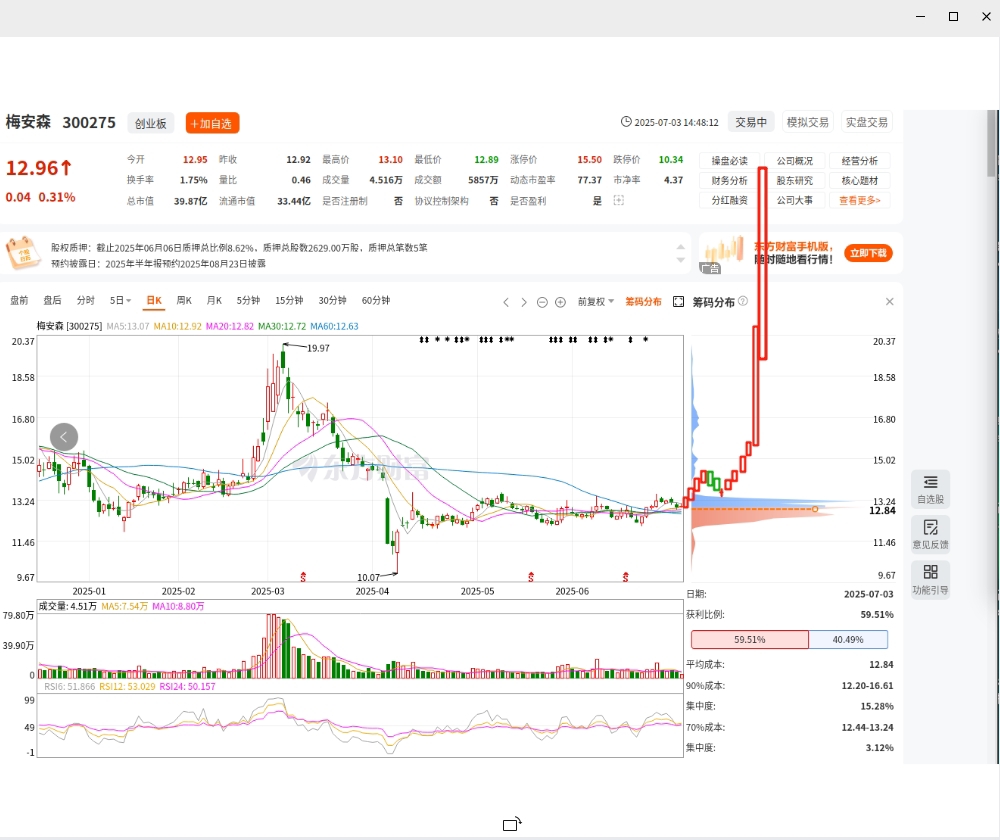Click the rotate screen icon at bottom
Viewport: 1000px width, 840px height.
tap(512, 824)
